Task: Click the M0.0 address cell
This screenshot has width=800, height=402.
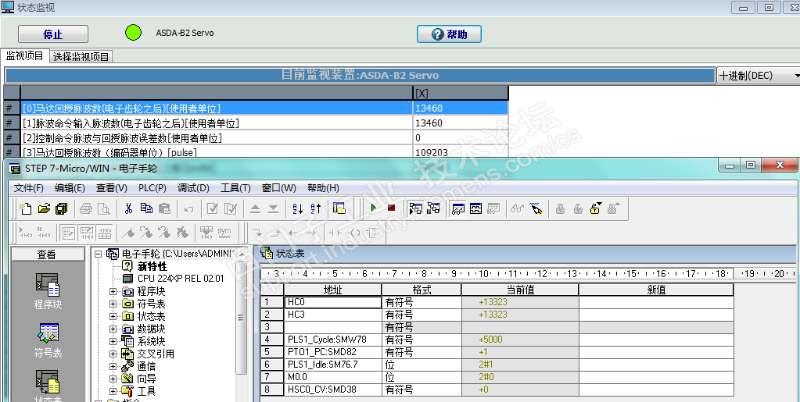Action: 333,377
